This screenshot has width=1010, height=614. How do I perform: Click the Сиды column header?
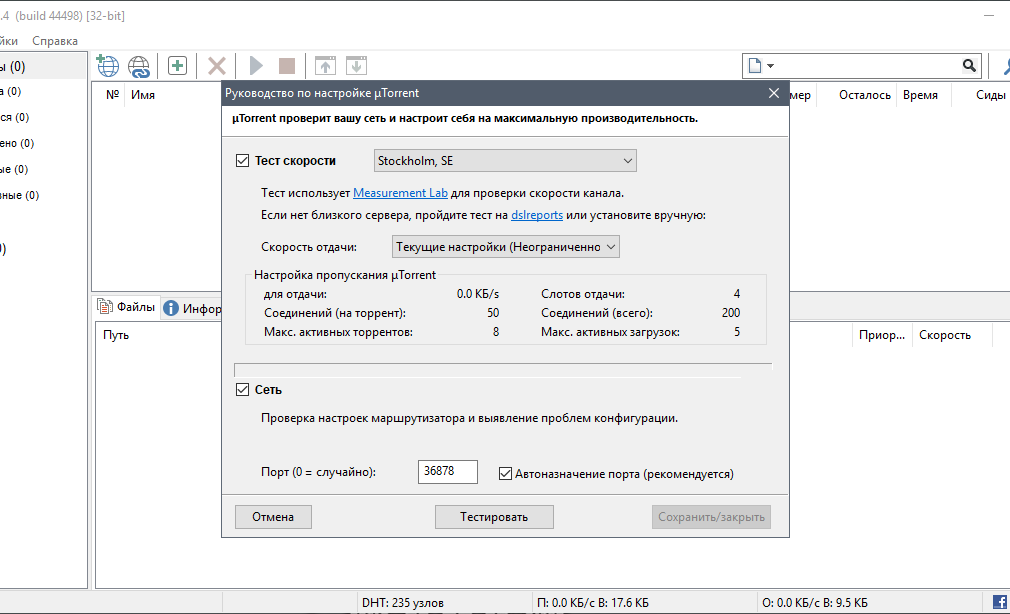pos(990,95)
